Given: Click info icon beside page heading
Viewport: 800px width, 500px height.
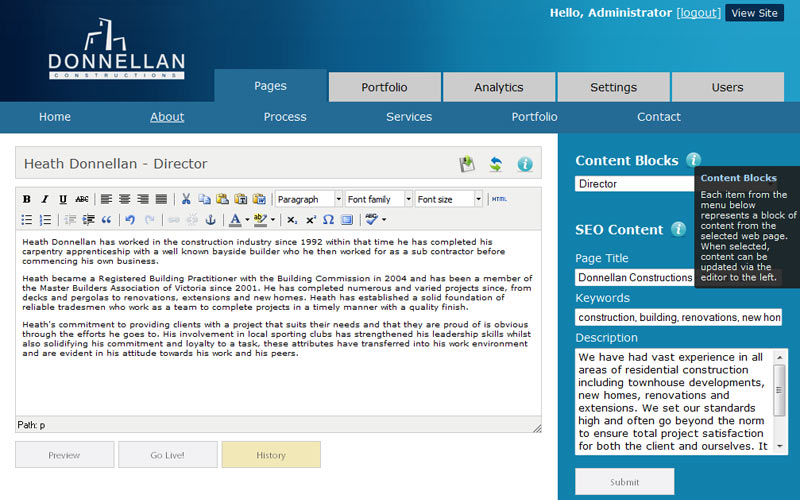Looking at the screenshot, I should (x=525, y=164).
